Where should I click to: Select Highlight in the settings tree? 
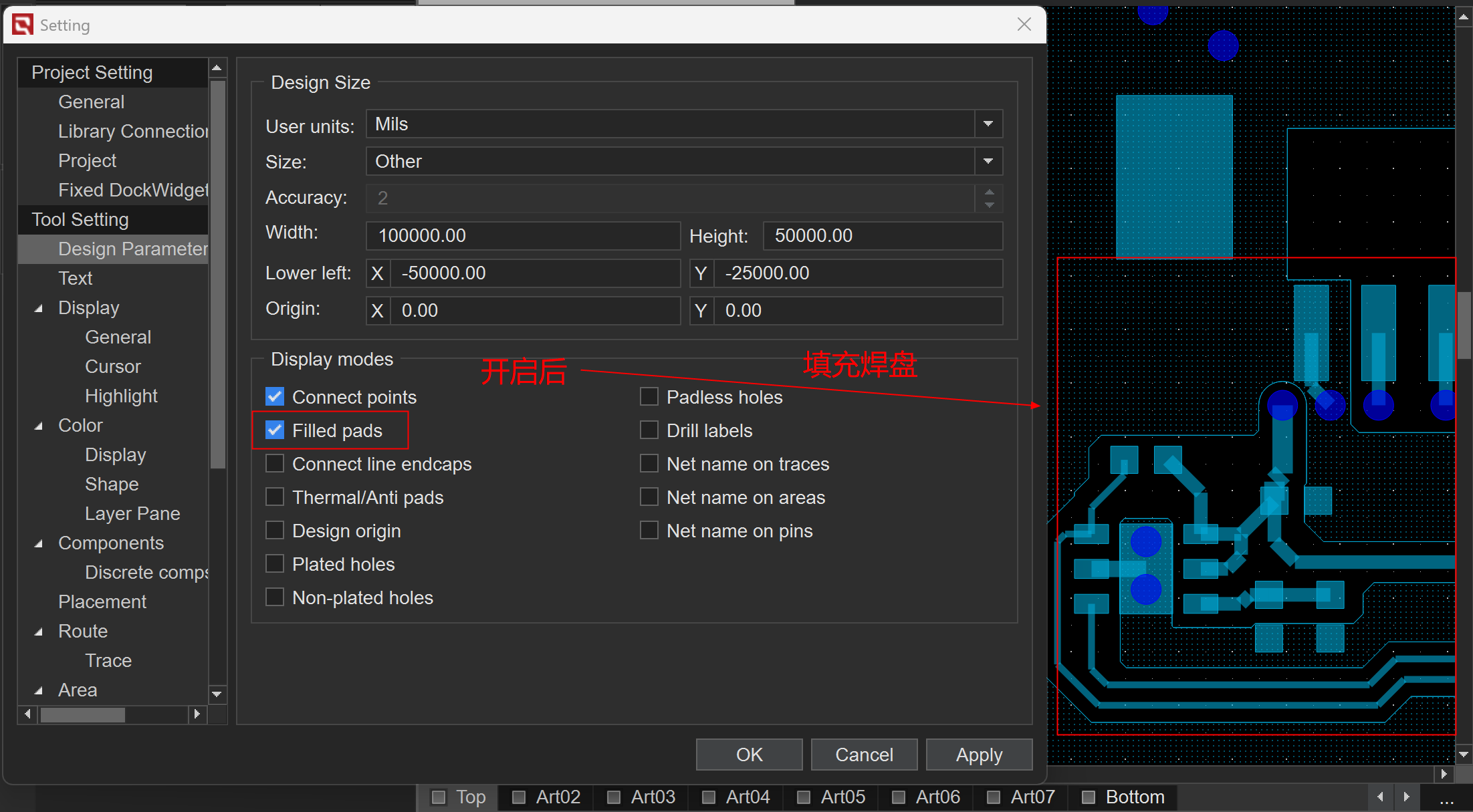pos(121,396)
